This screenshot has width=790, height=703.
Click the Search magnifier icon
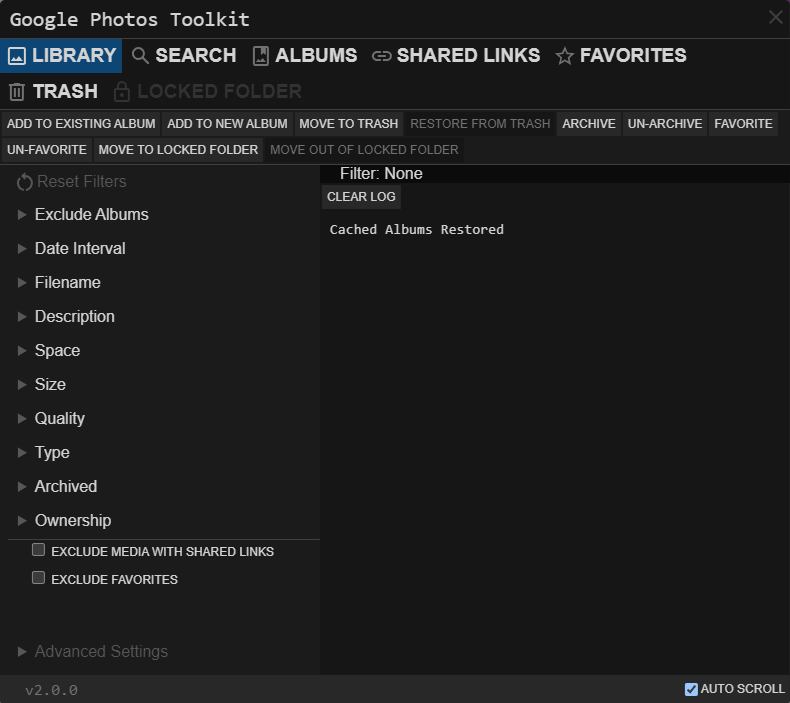pyautogui.click(x=140, y=56)
